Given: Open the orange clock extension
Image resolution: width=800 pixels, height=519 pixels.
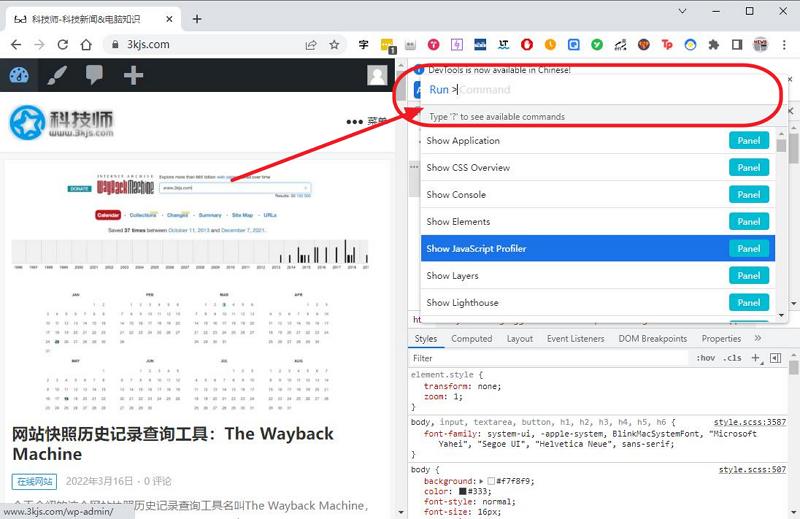Looking at the screenshot, I should coord(550,45).
